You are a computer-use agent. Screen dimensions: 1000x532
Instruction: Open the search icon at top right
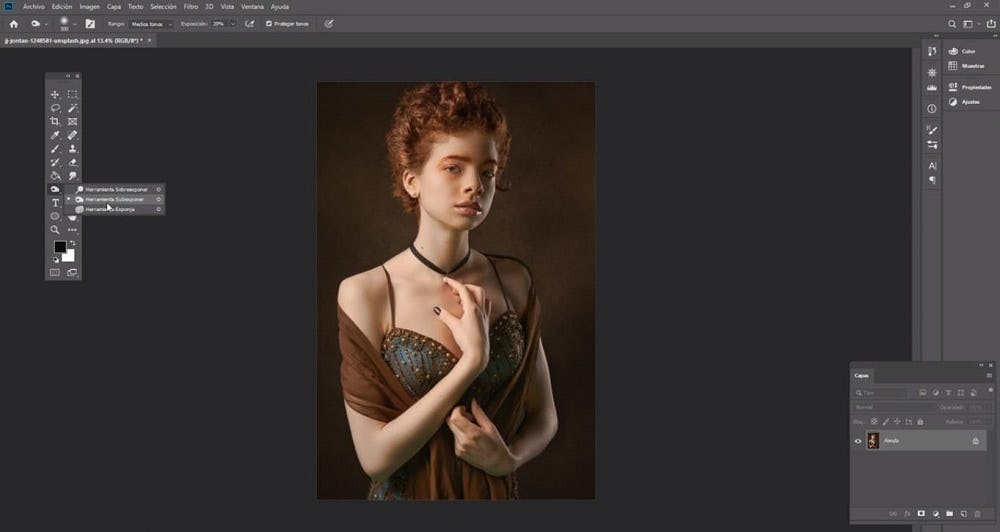coord(952,24)
